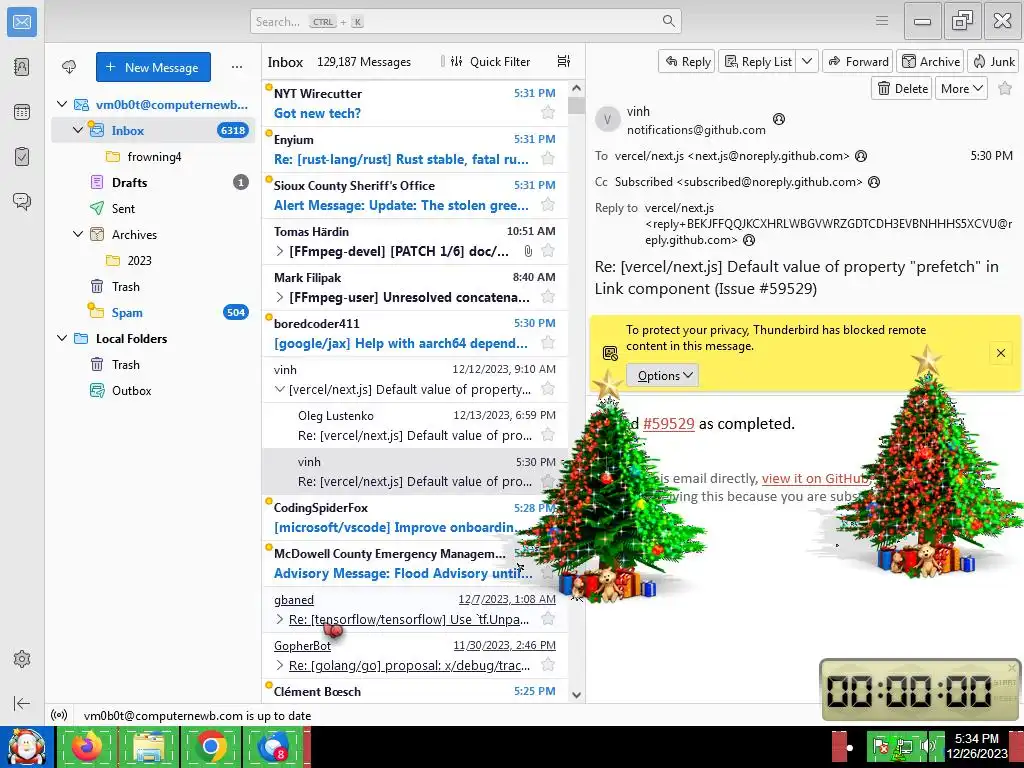Open the Thunderbird app menu
1024x768 pixels.
[x=882, y=21]
